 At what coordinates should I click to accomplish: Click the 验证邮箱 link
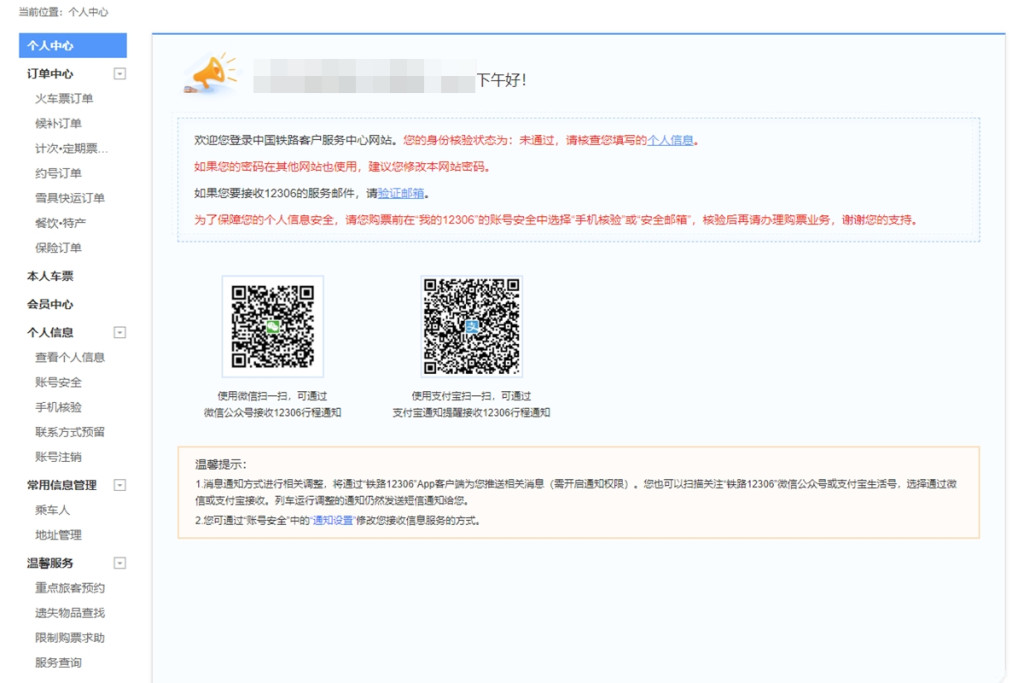(401, 194)
